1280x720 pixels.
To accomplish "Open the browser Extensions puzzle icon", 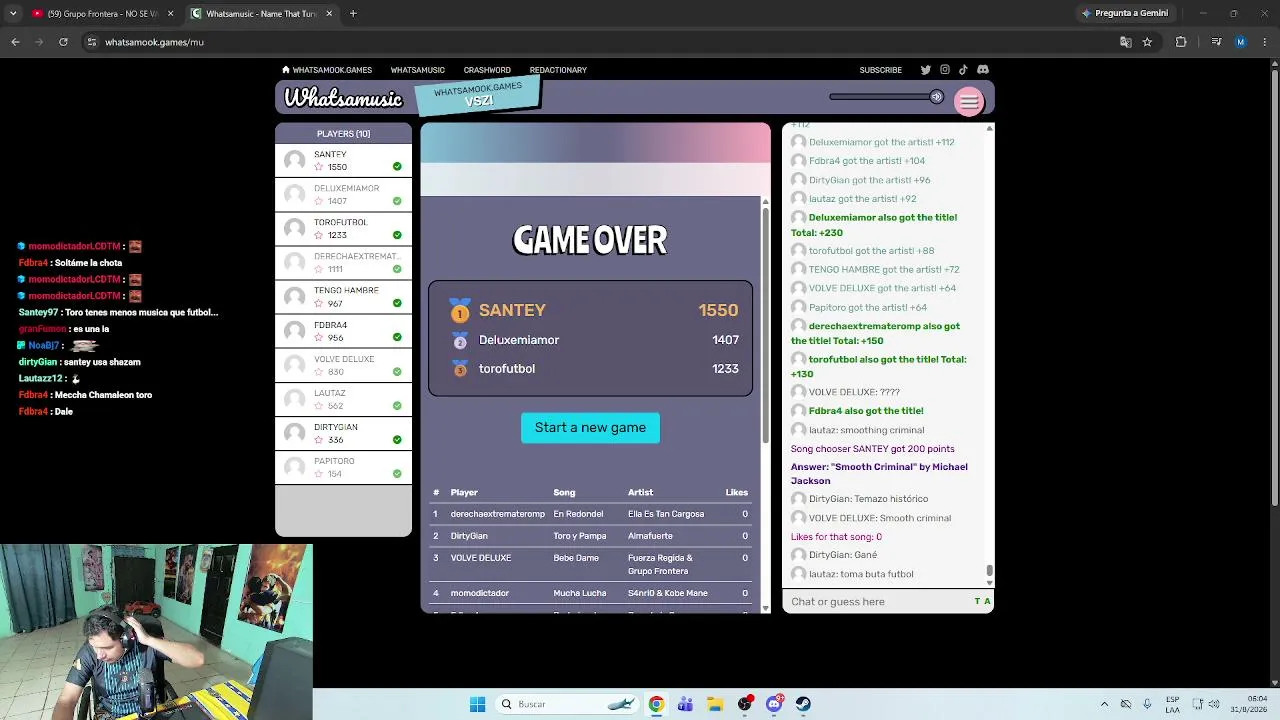I will click(x=1181, y=42).
